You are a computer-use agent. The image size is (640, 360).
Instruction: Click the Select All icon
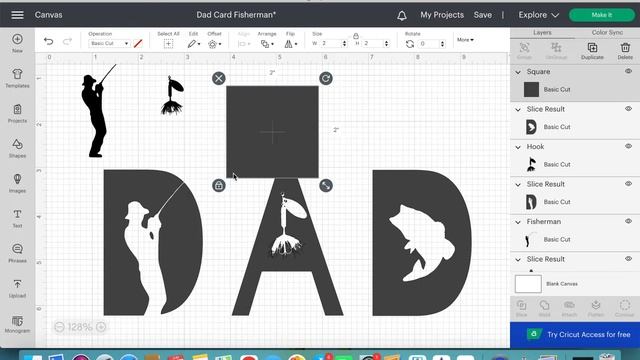[x=168, y=44]
